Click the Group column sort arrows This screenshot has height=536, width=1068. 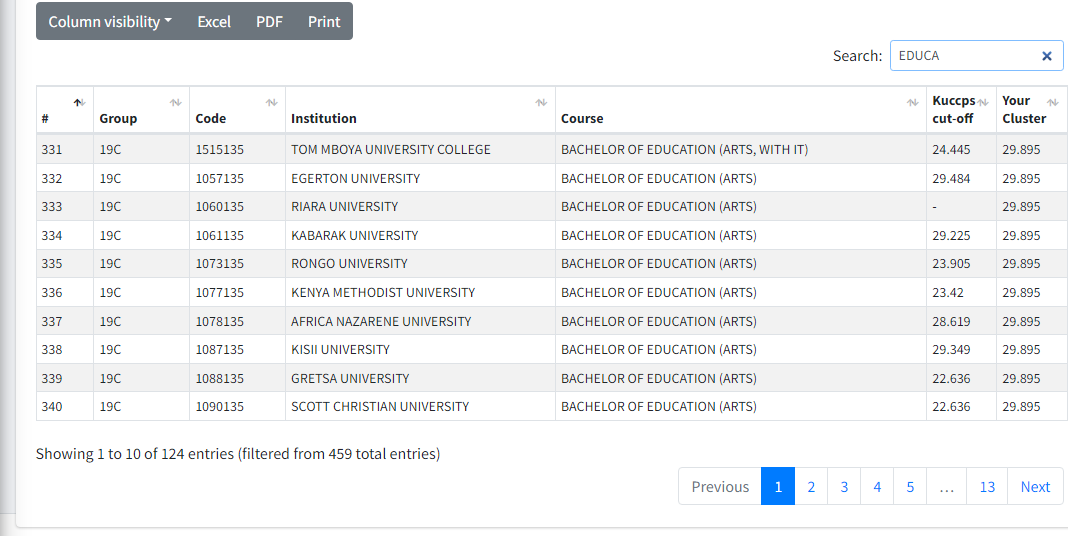[175, 102]
